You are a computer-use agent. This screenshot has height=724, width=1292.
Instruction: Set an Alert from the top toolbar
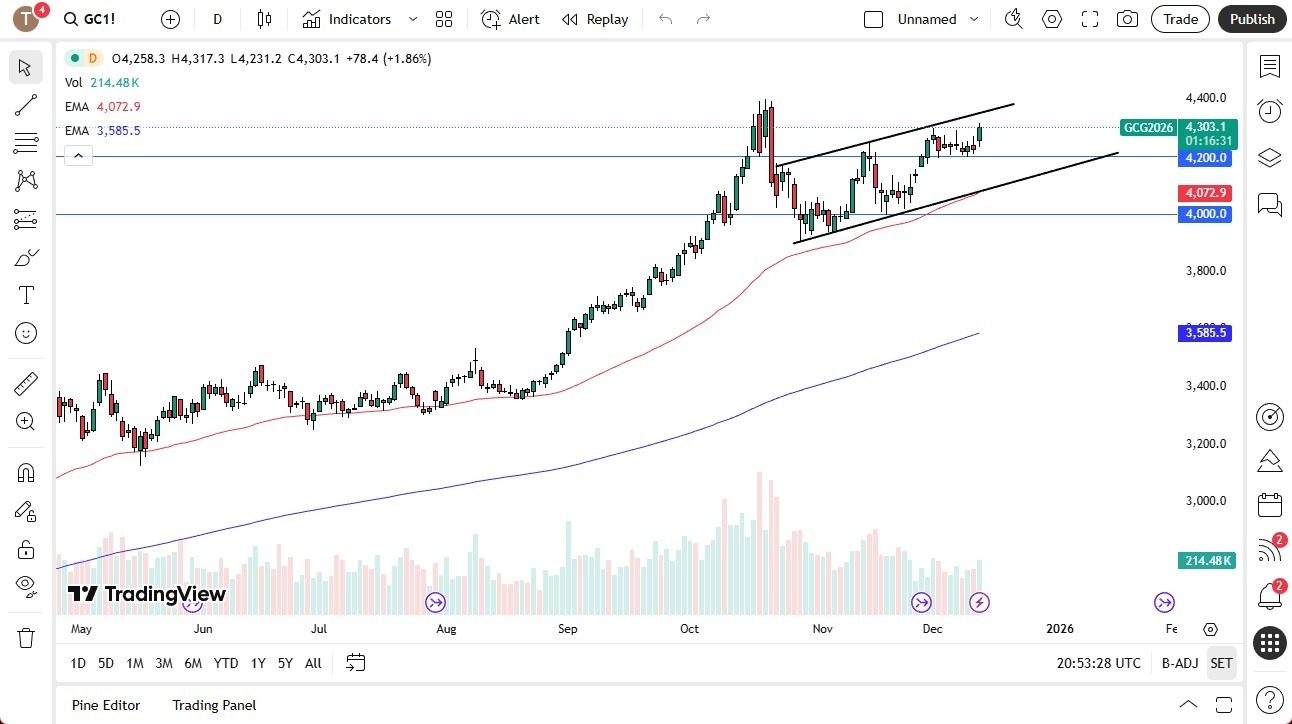click(510, 19)
